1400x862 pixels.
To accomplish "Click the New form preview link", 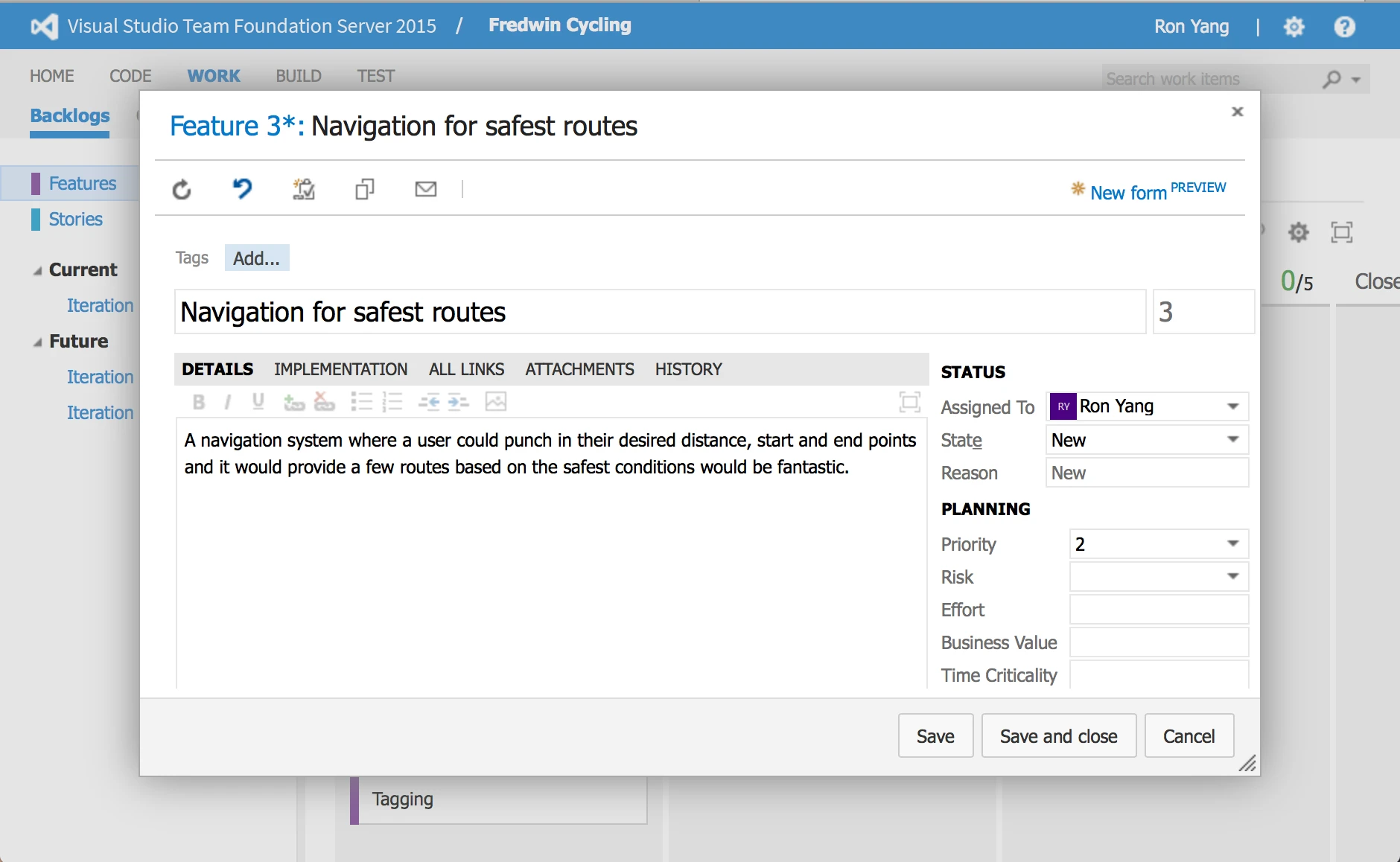I will tap(1158, 191).
